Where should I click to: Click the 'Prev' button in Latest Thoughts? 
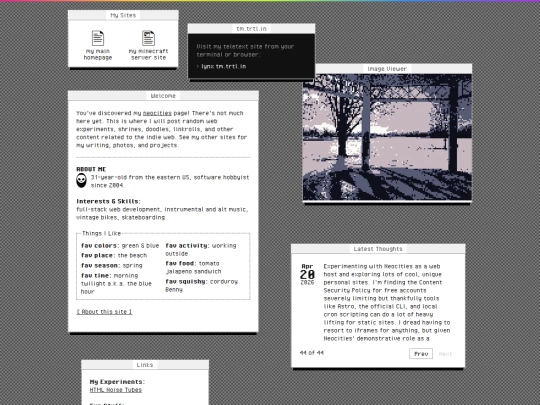421,354
